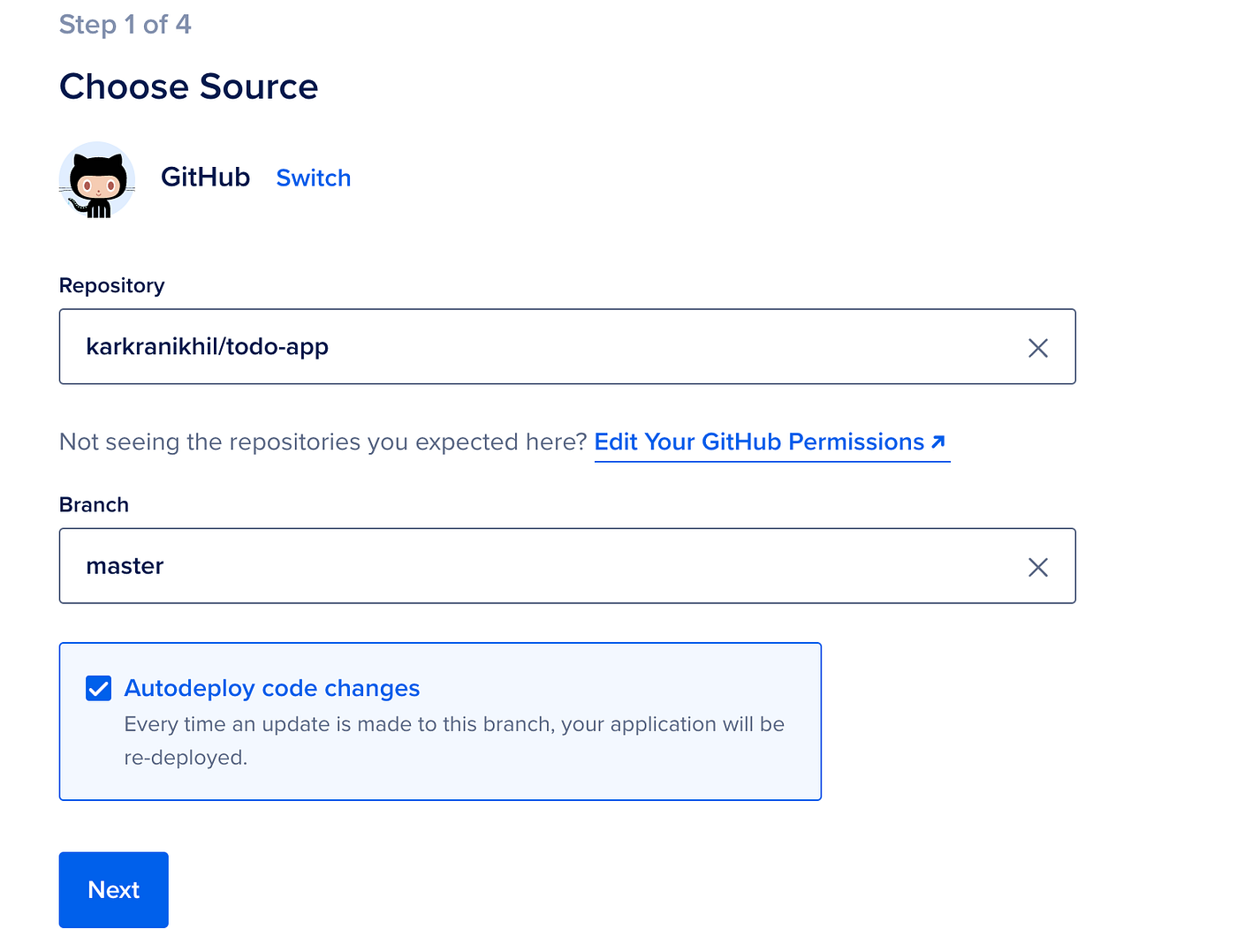Select the karkranikhil/todo-app repository value
The image size is (1237, 952).
click(x=208, y=346)
